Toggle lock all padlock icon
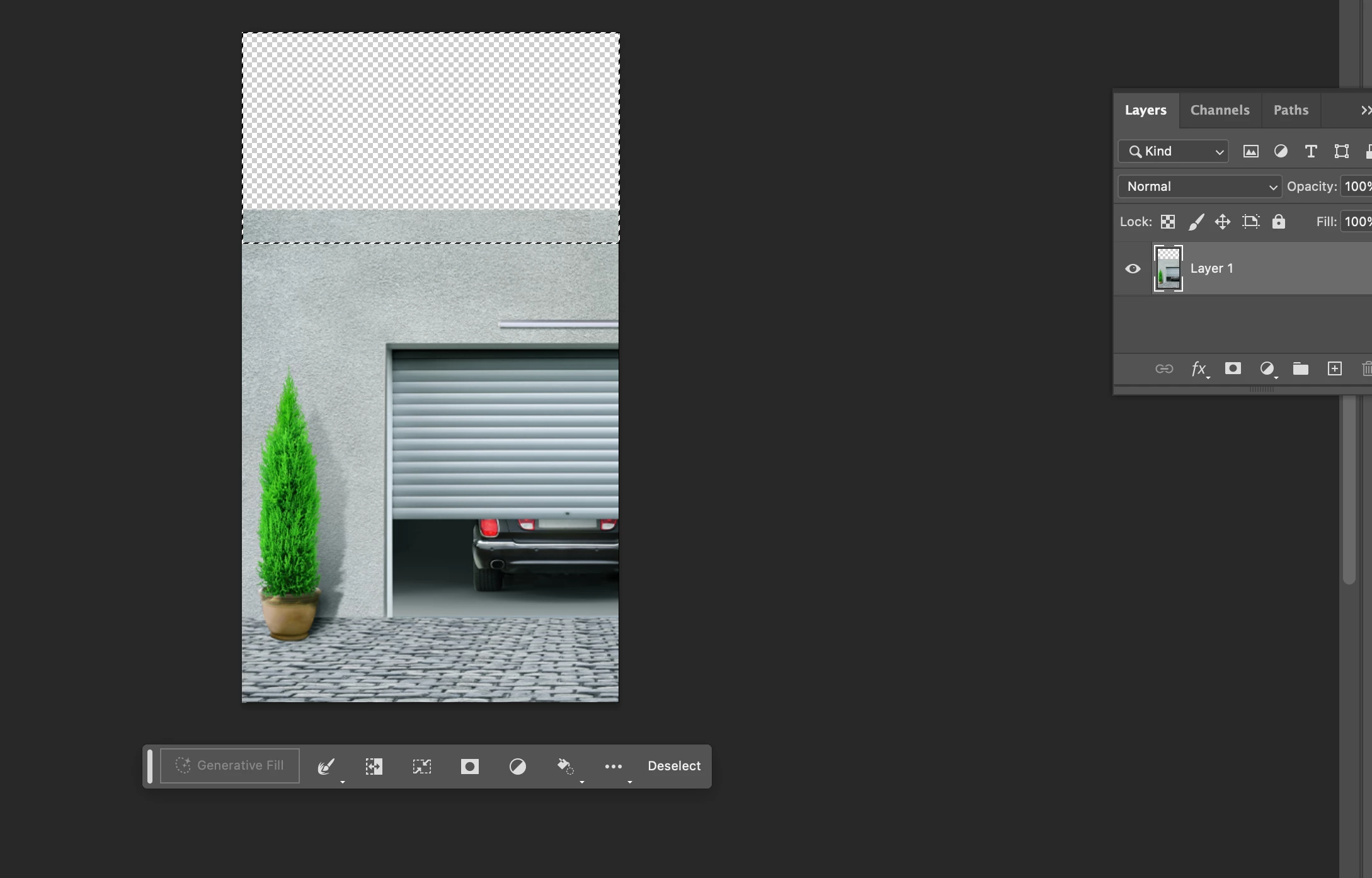1372x878 pixels. 1278,222
